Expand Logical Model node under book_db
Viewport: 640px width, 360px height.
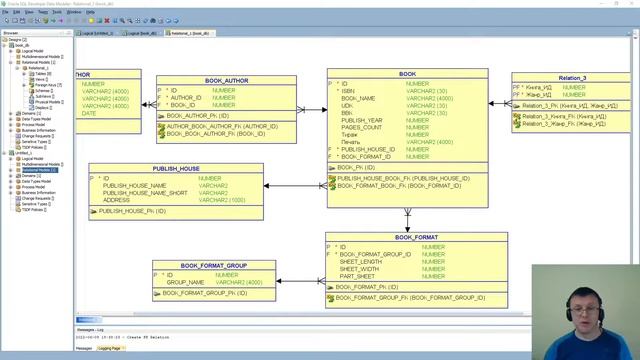click(x=11, y=51)
